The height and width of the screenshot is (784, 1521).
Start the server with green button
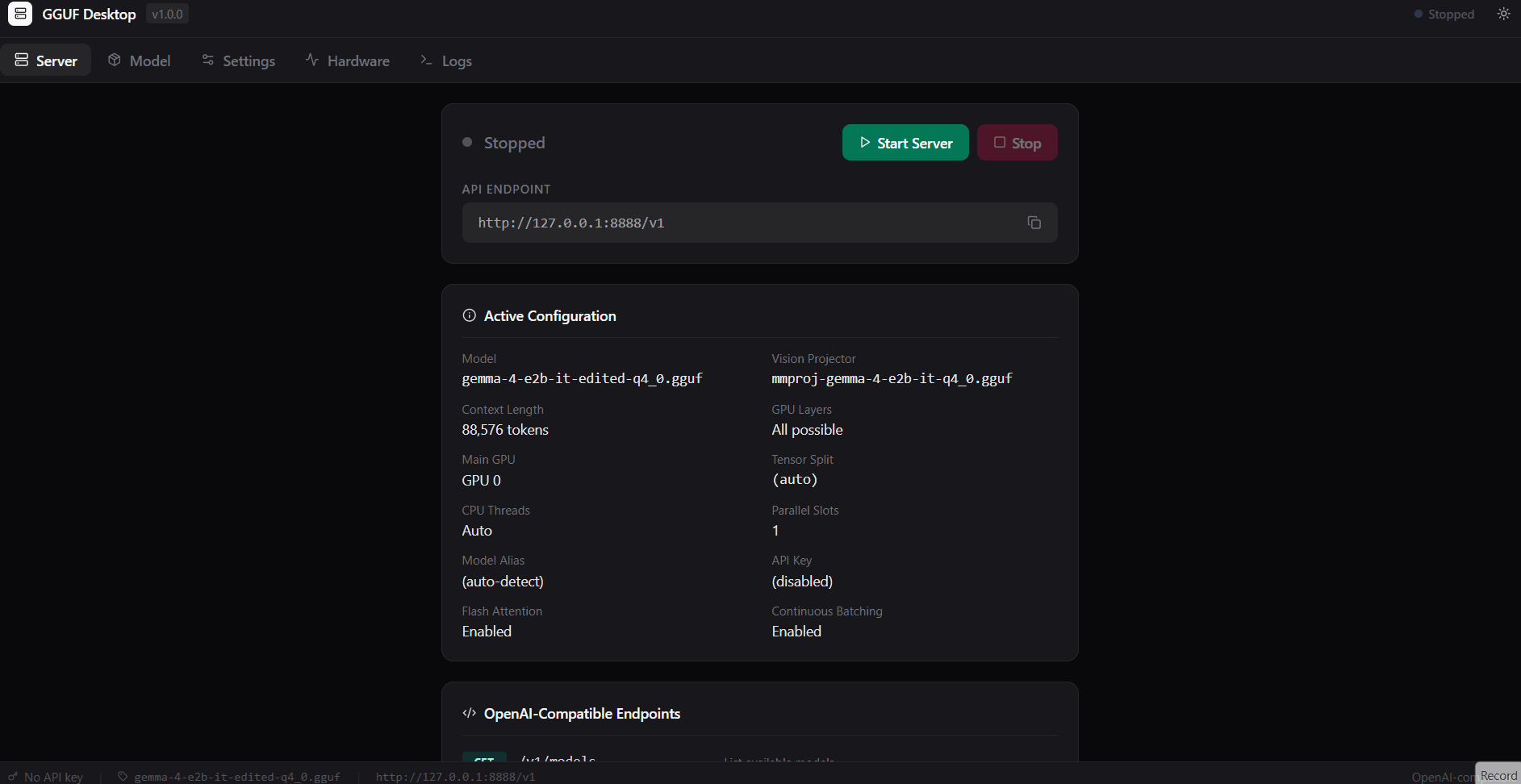905,143
